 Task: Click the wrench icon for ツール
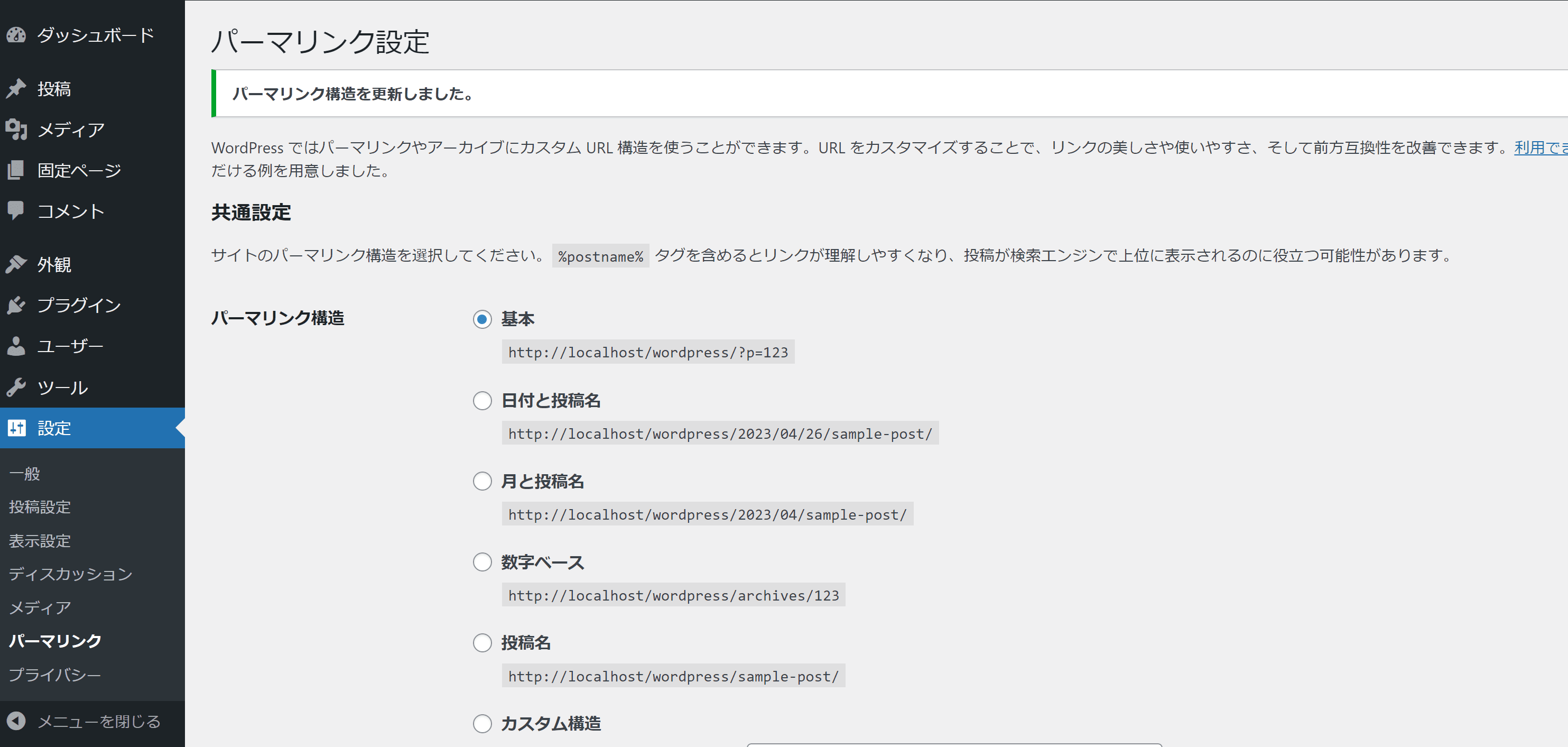tap(16, 387)
